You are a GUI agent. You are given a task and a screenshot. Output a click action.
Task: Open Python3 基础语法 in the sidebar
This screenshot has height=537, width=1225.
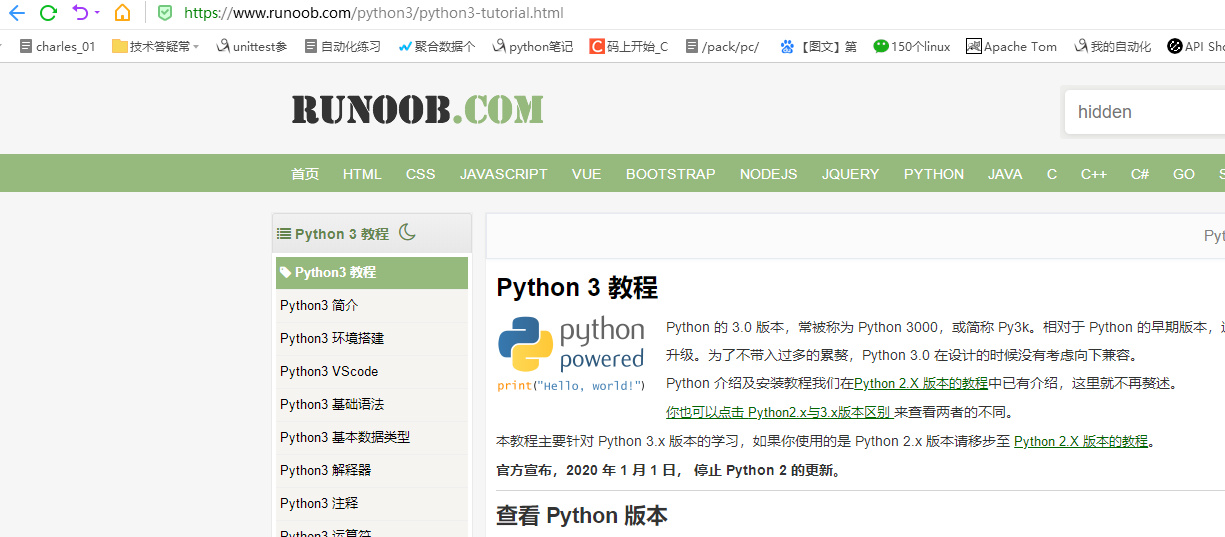pos(372,404)
